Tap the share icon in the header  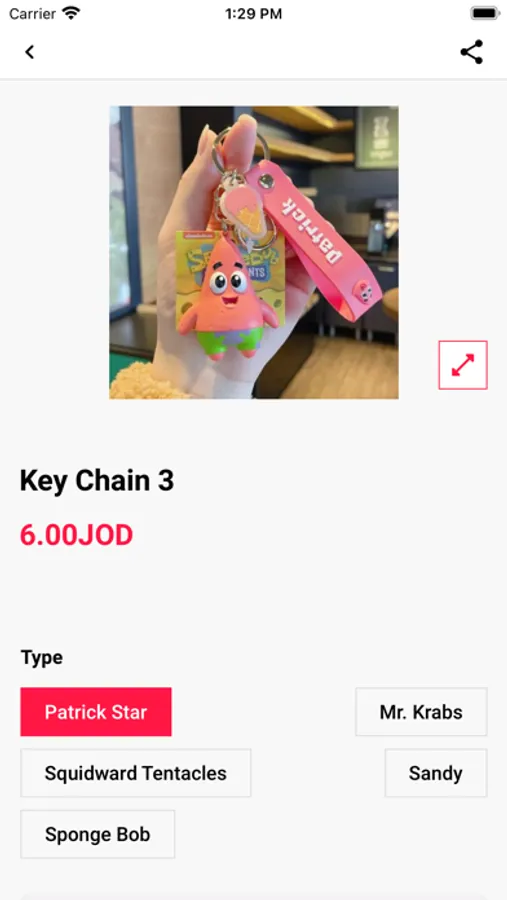coord(471,52)
